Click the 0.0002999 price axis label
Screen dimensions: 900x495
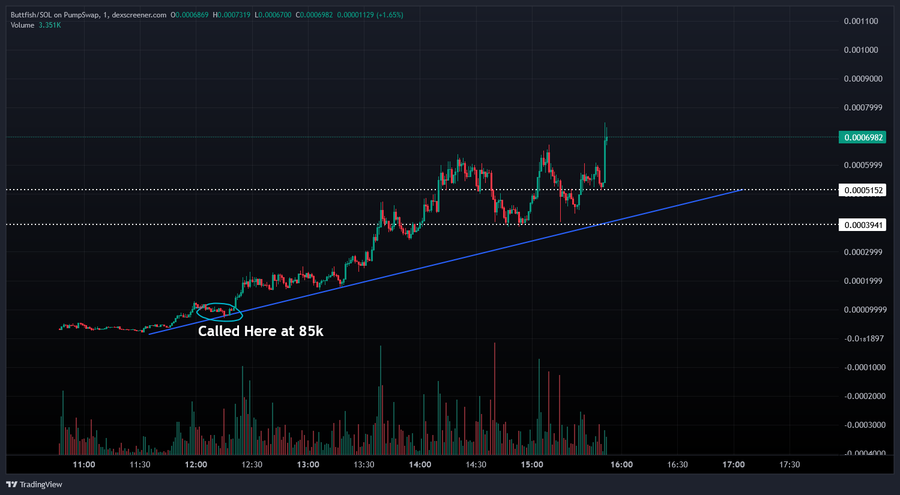pos(863,252)
